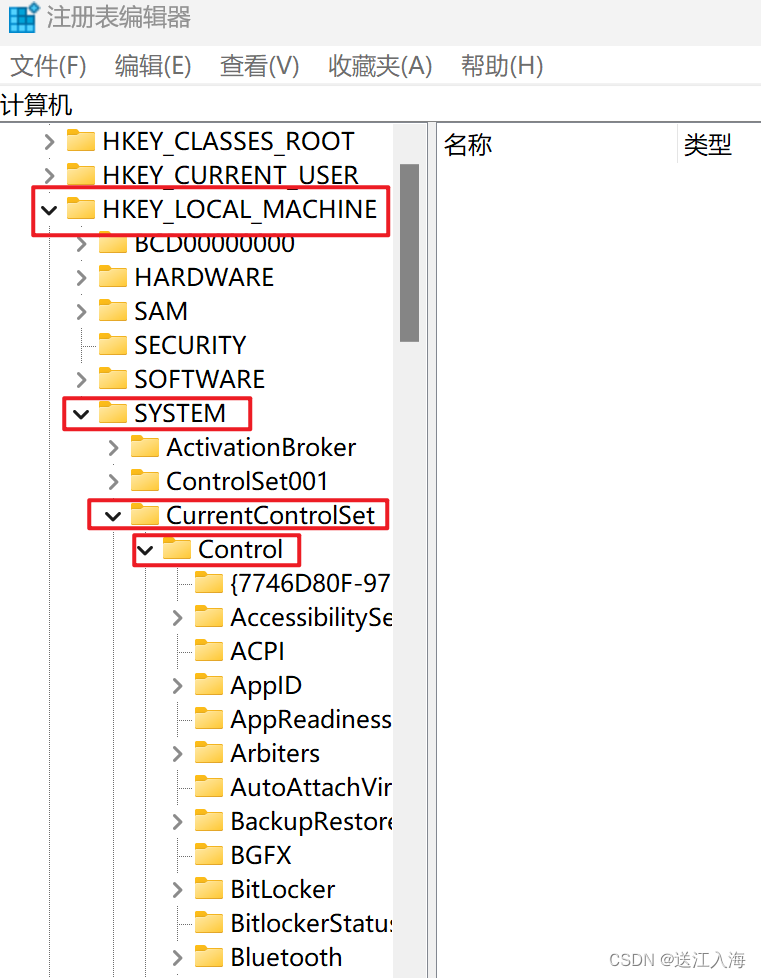
Task: Click the {7746D80F-97 folder icon
Action: point(209,583)
